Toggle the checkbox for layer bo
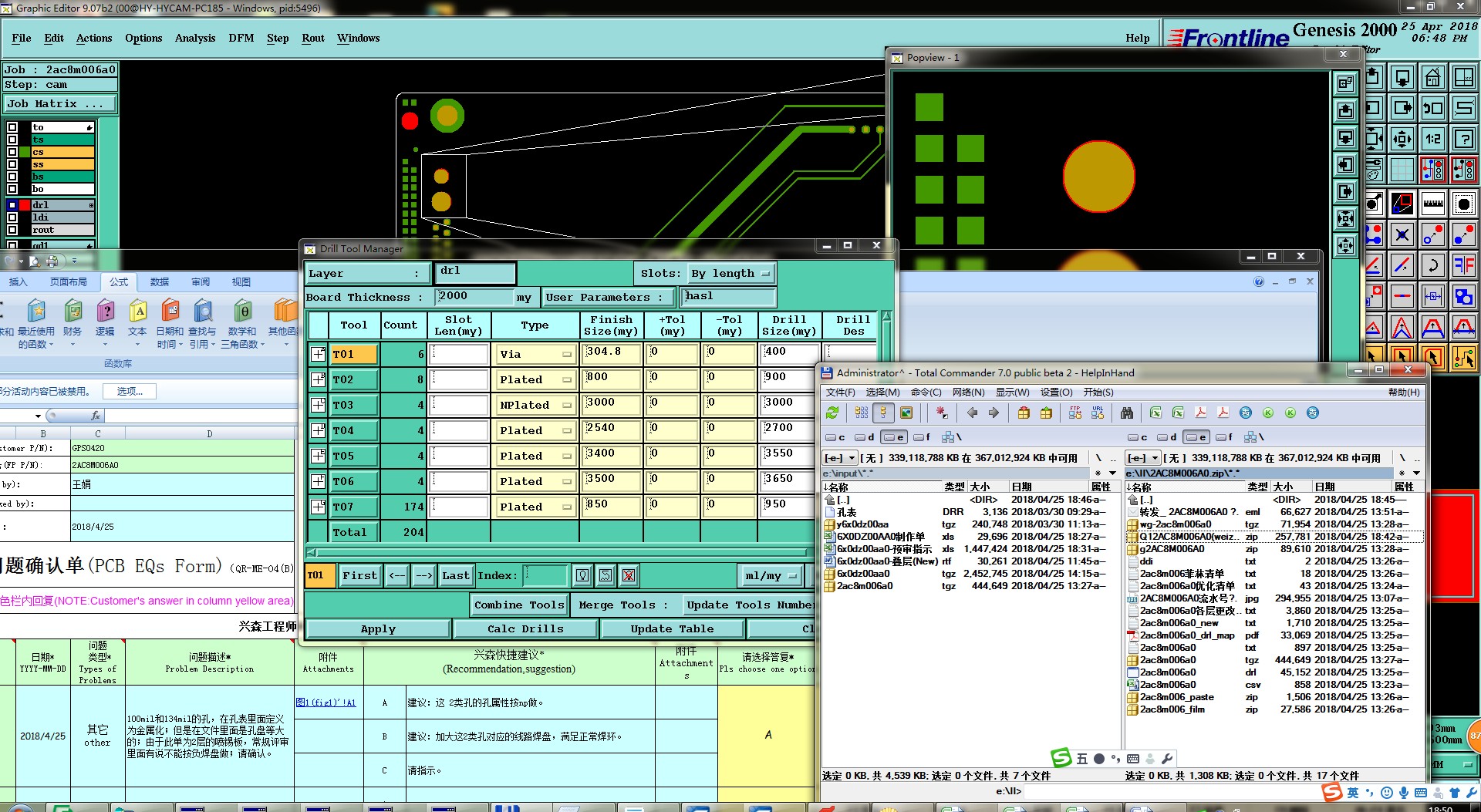Viewport: 1481px width, 812px height. pos(12,190)
